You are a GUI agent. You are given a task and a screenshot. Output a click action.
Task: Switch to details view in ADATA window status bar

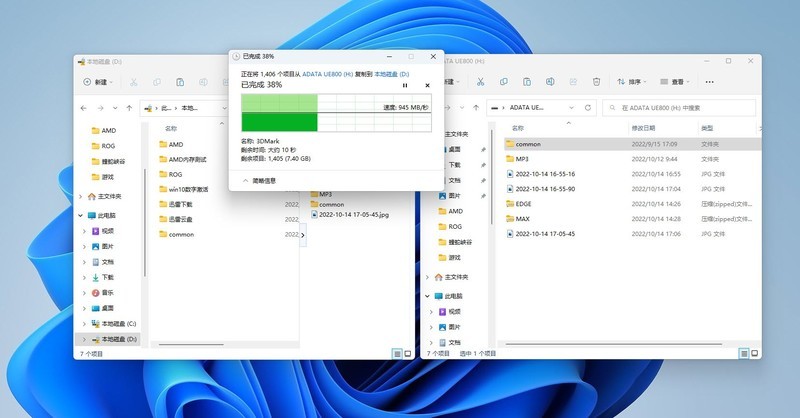(744, 353)
